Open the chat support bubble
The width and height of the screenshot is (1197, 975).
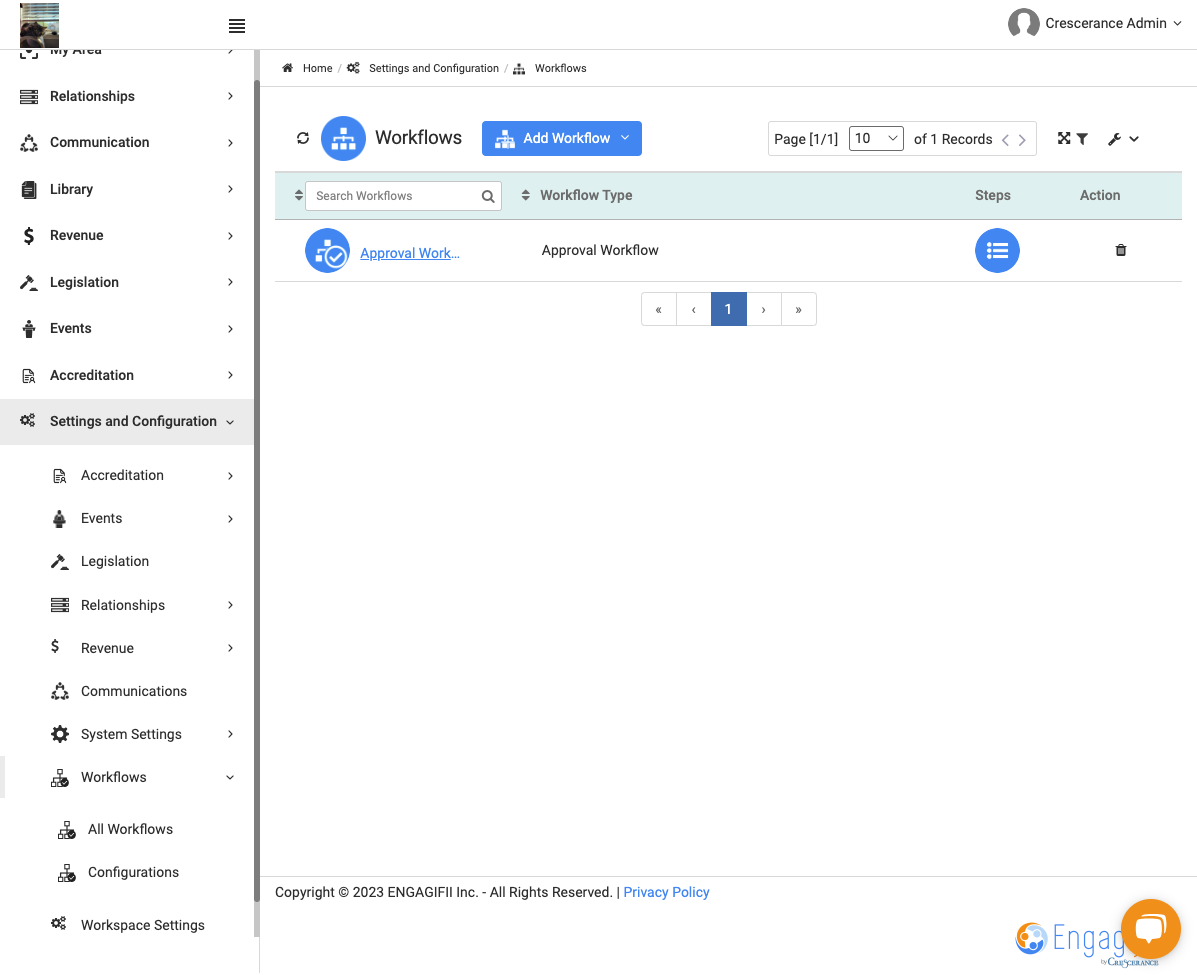1150,928
